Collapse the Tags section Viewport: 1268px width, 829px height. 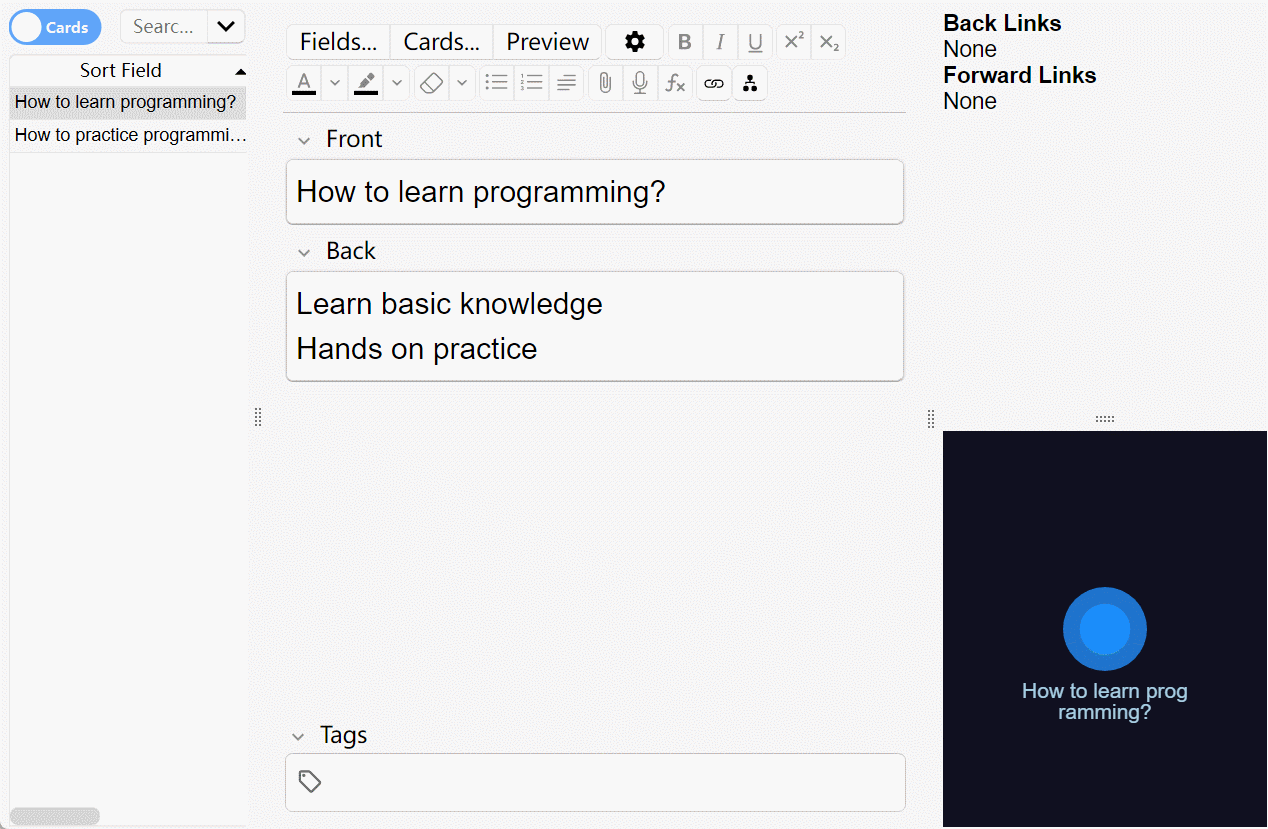point(298,736)
